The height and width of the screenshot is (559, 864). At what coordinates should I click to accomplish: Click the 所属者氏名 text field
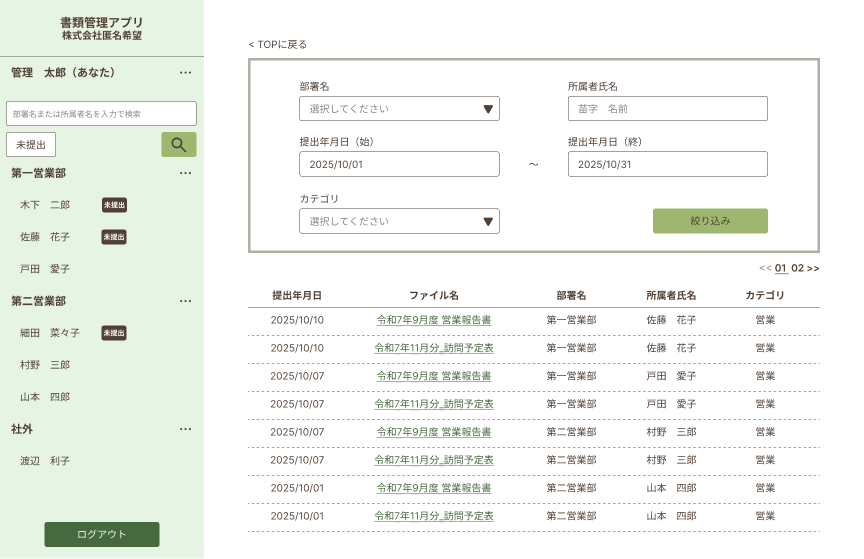pos(667,108)
